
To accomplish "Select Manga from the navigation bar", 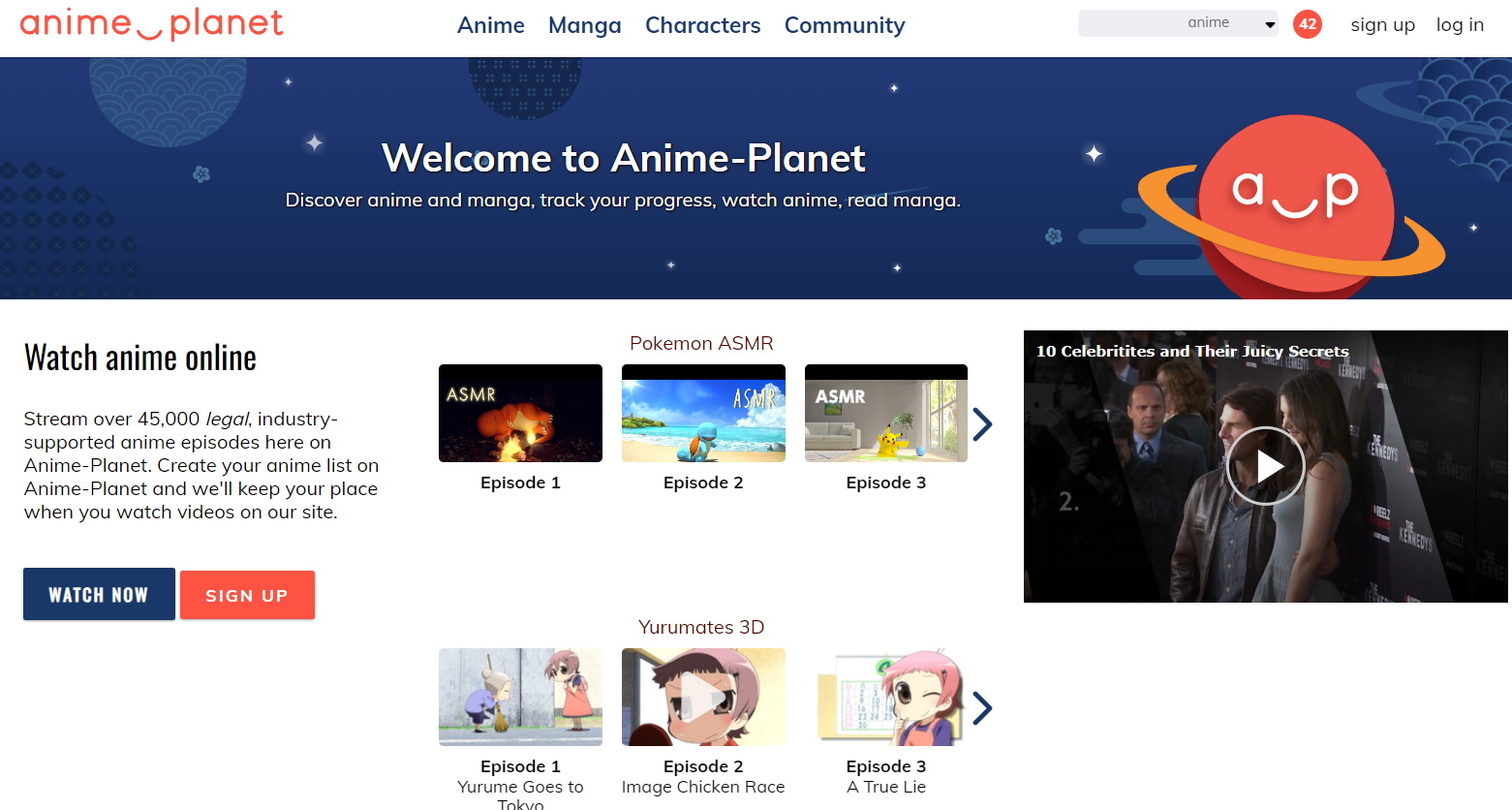I will (584, 25).
